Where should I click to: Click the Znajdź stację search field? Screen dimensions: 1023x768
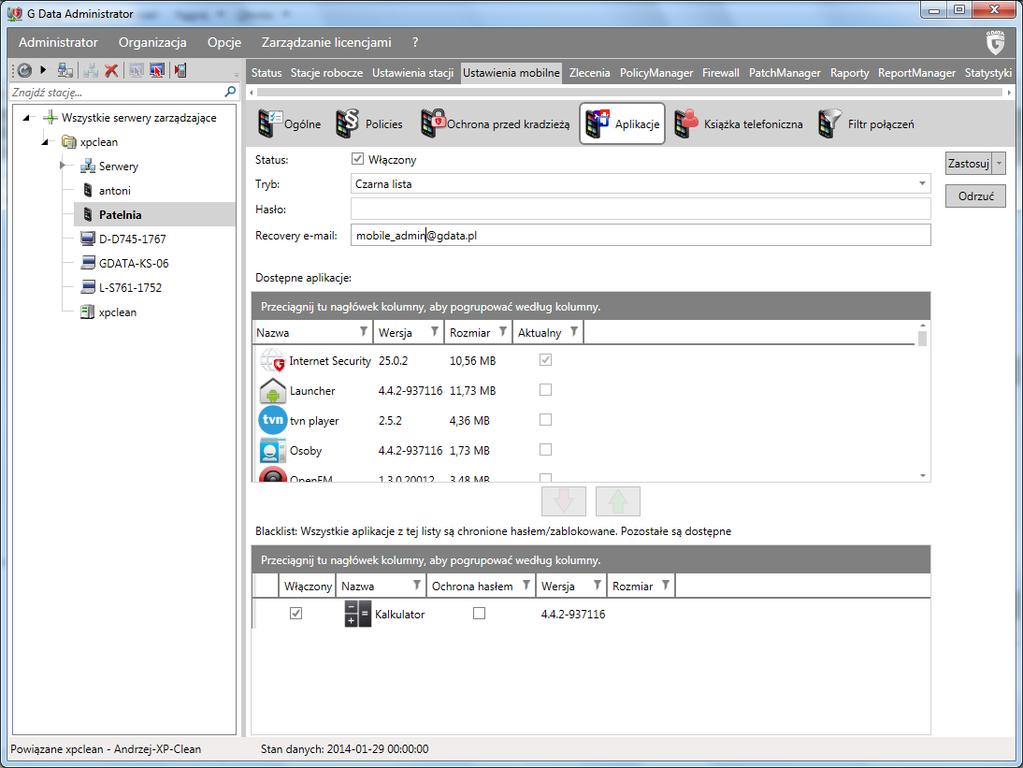click(117, 92)
